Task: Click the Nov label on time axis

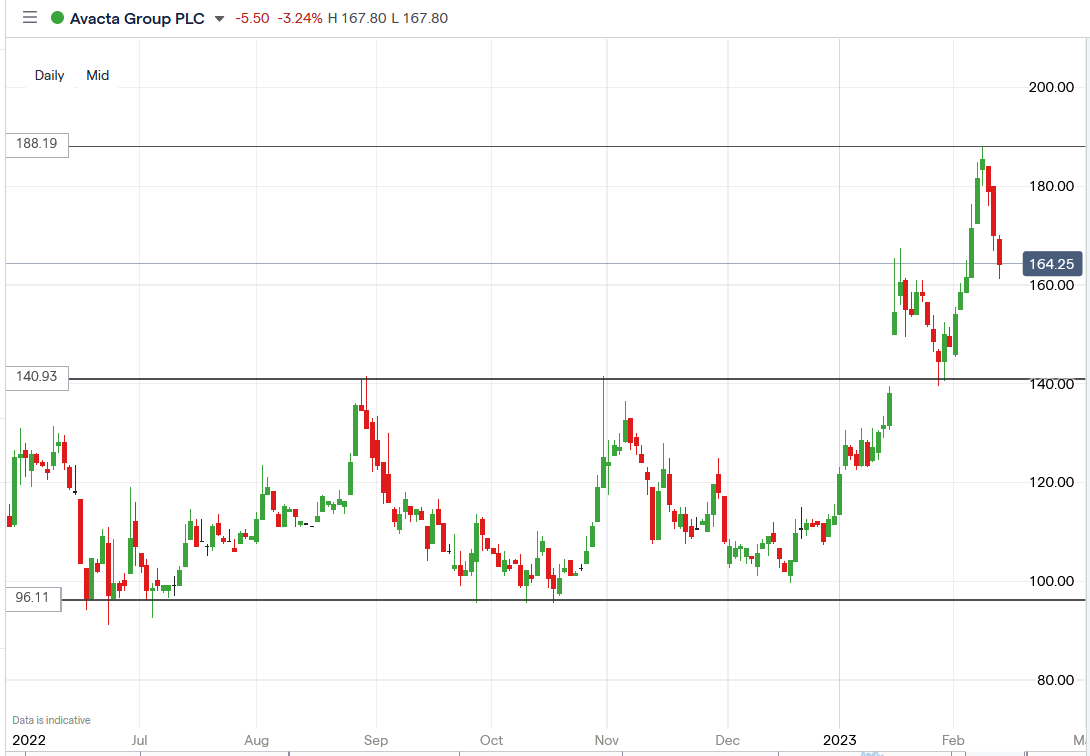Action: point(607,740)
